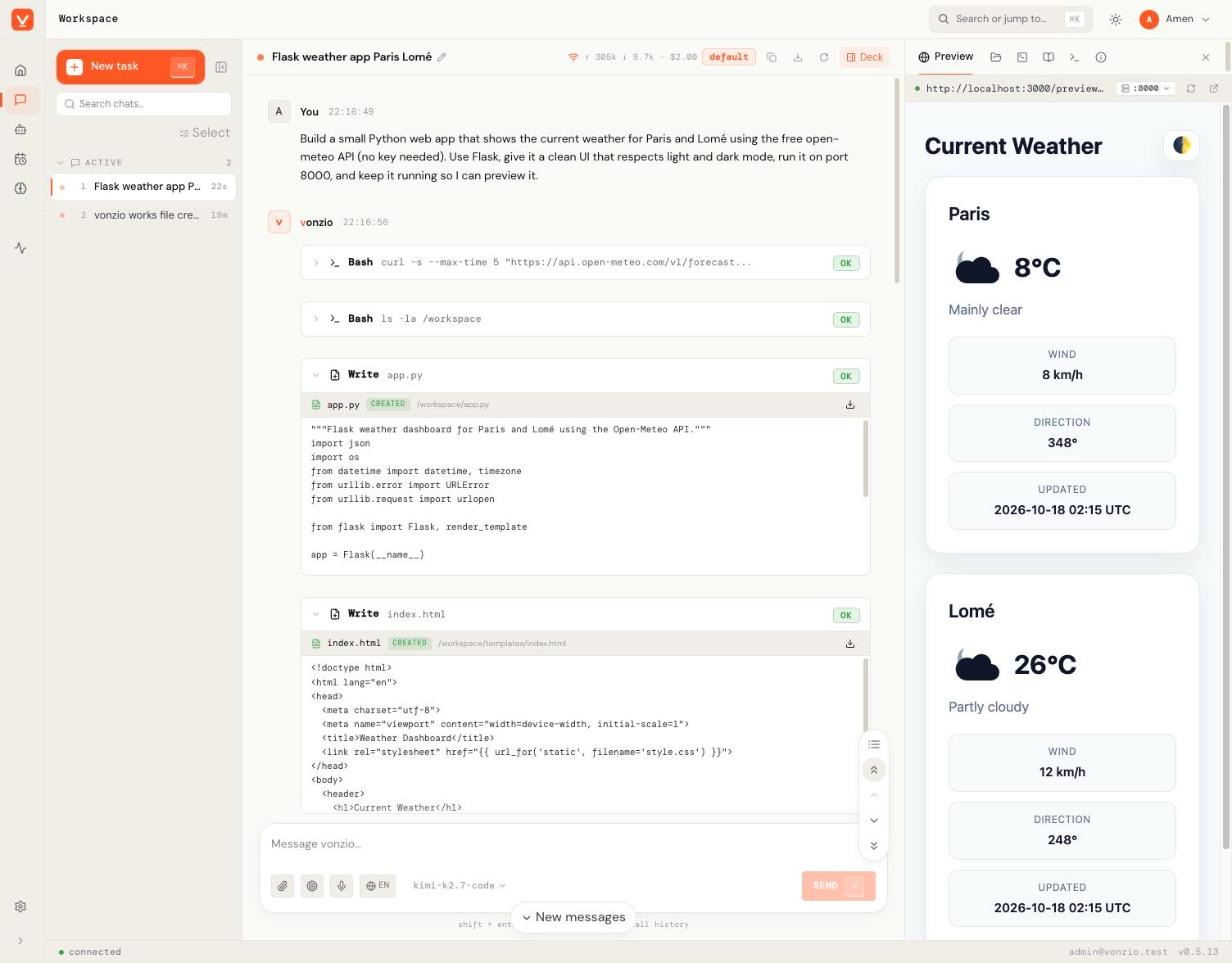Click the default badge in header

tap(728, 57)
